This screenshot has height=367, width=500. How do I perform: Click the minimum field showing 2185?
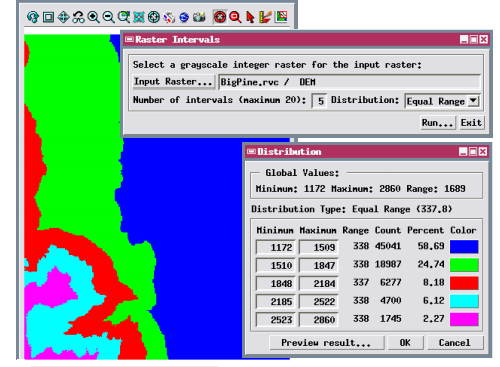275,302
